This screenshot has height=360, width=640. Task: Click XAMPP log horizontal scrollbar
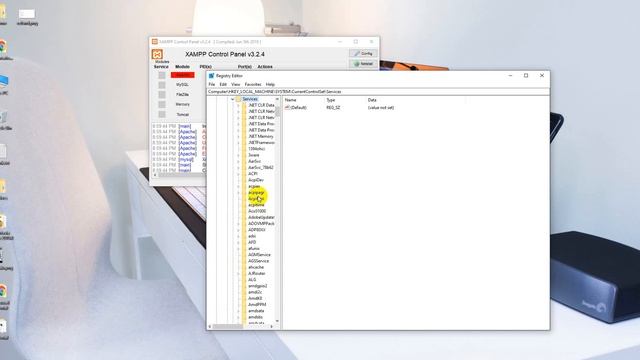(180, 175)
